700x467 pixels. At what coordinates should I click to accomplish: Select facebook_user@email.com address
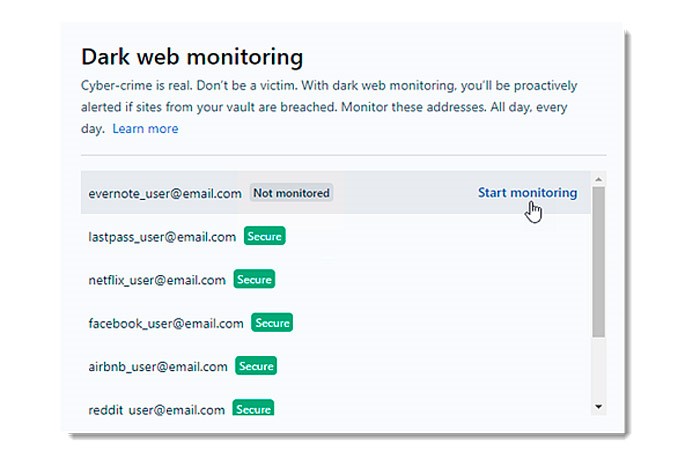[166, 323]
